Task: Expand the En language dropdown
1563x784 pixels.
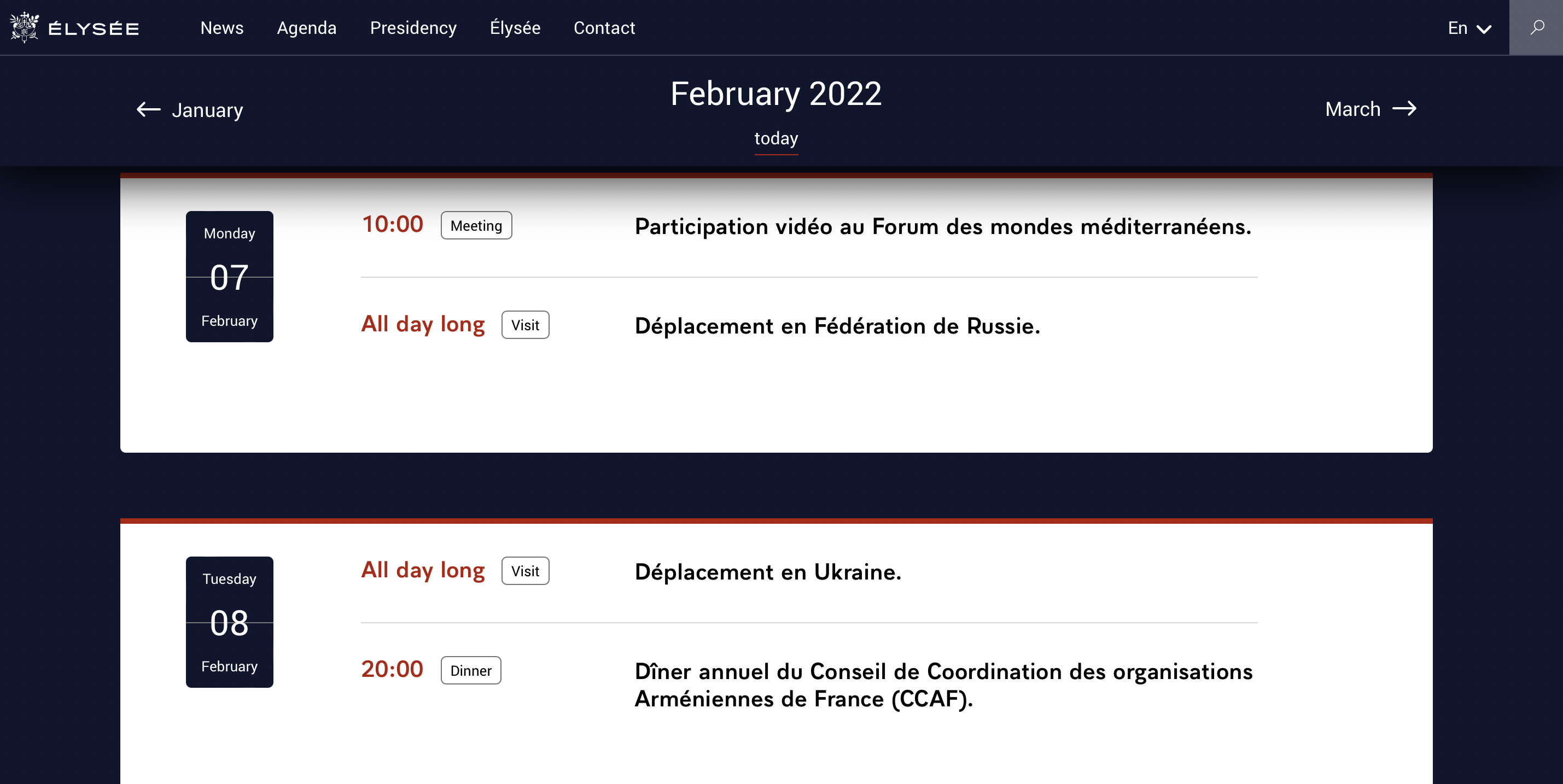Action: tap(1469, 28)
